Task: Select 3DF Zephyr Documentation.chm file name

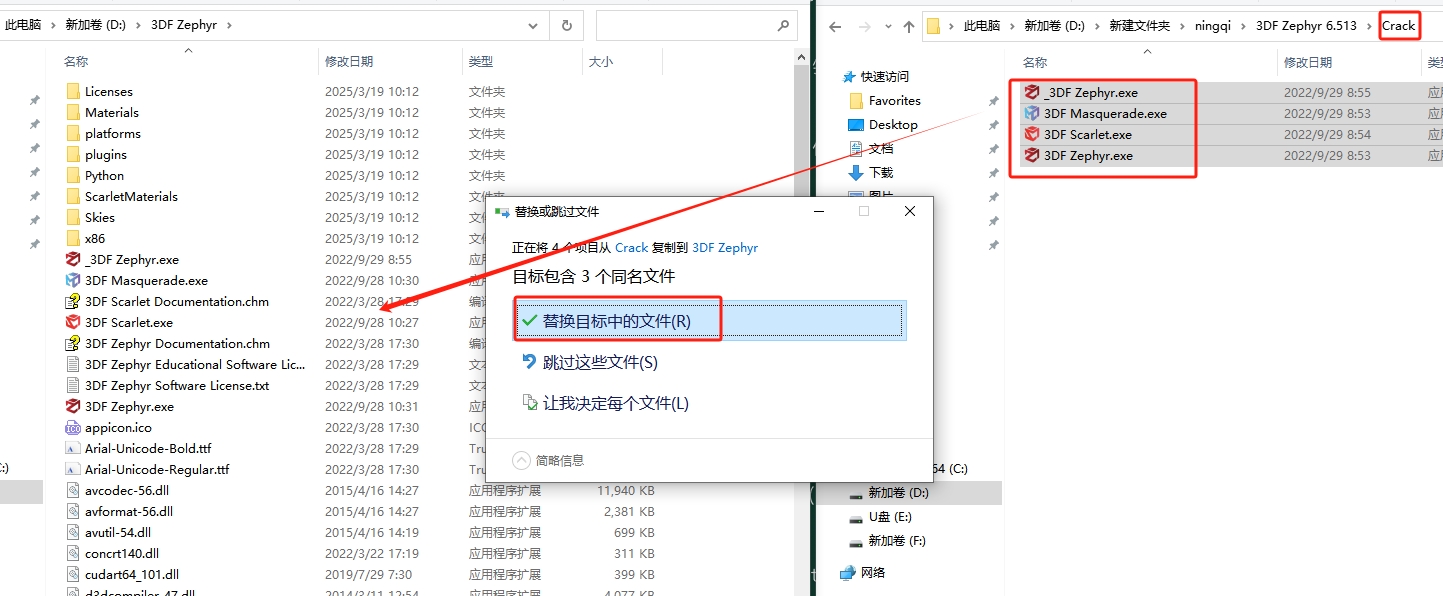Action: (177, 343)
